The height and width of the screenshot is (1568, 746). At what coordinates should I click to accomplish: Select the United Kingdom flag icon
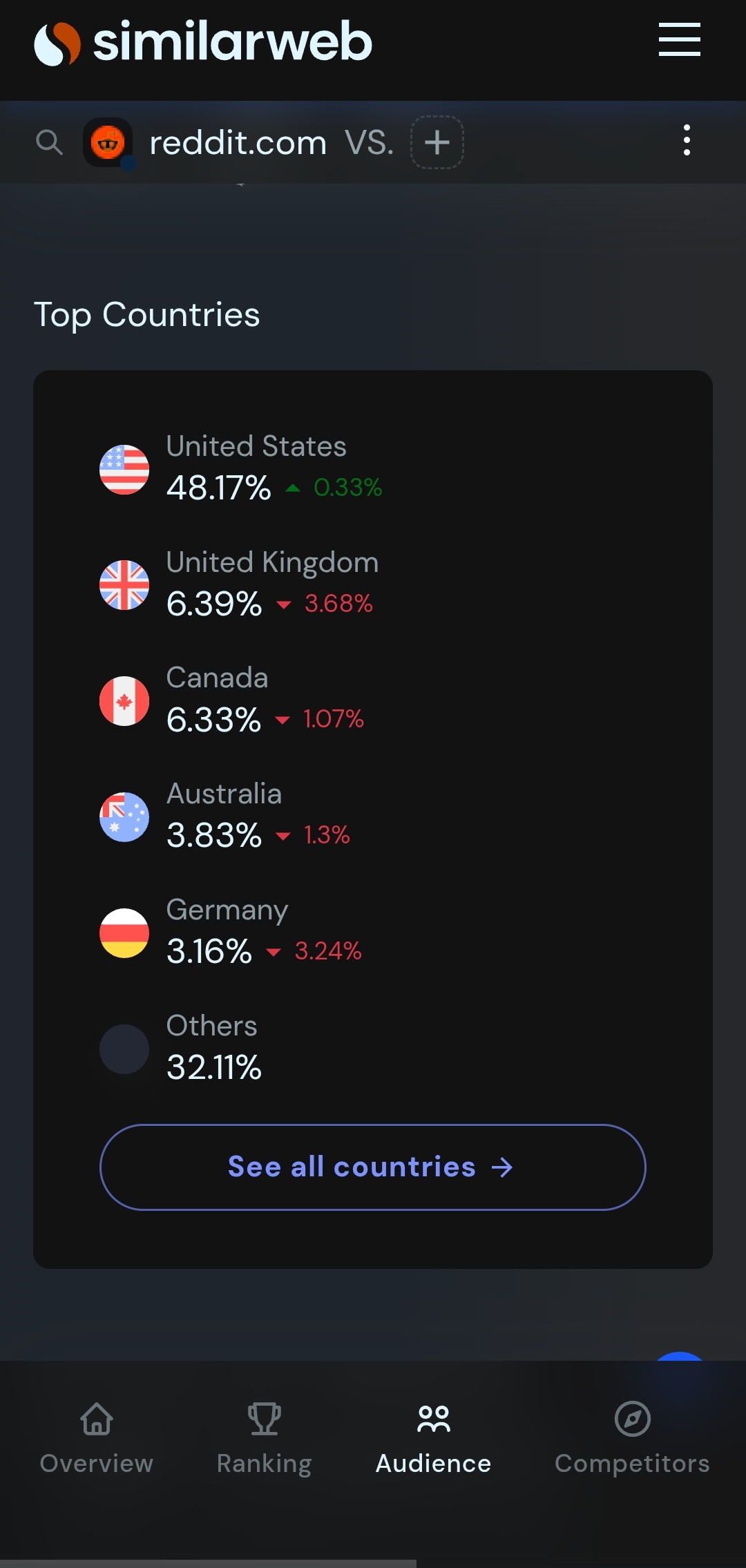(124, 585)
